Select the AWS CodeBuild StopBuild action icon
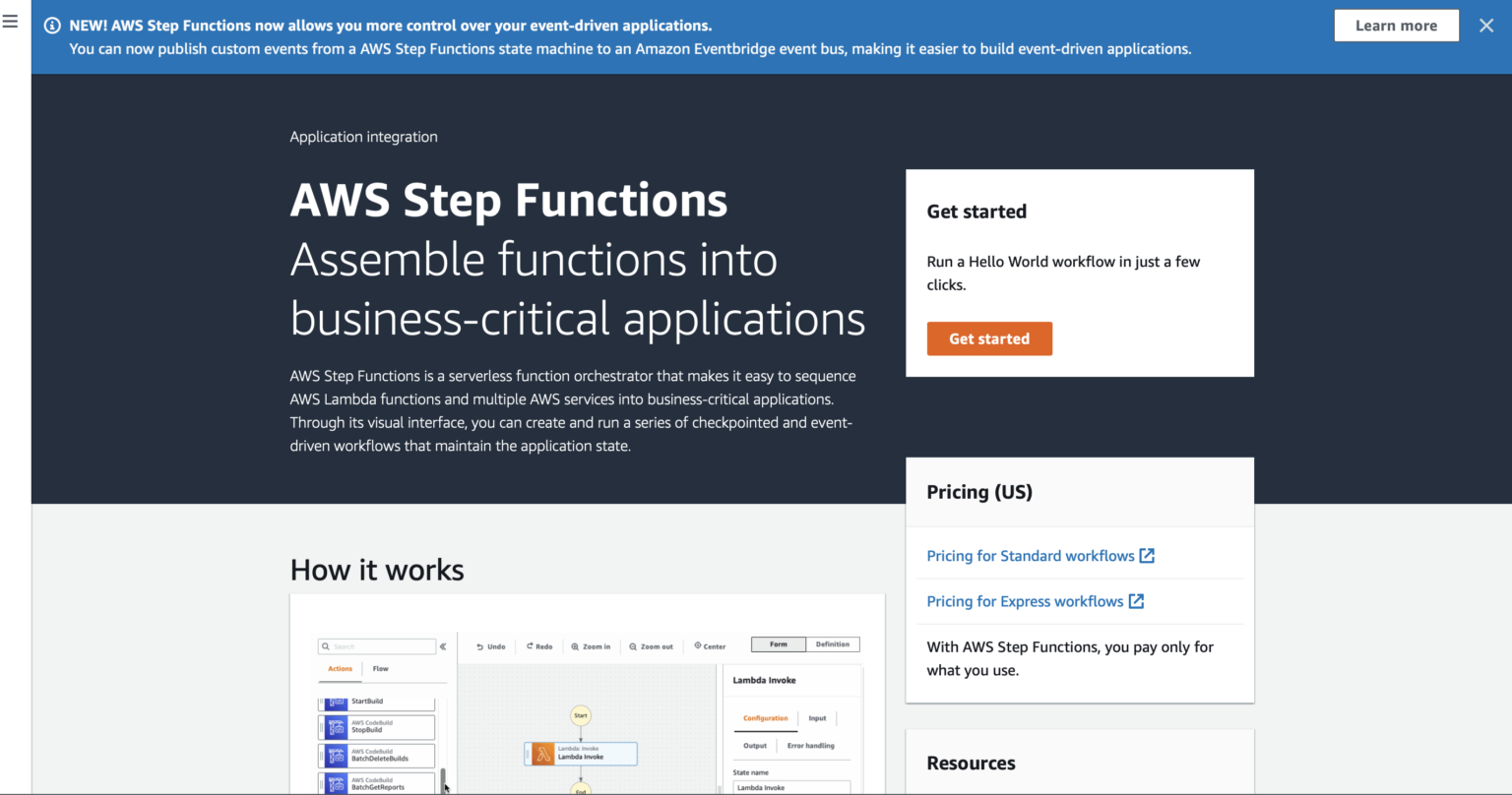Screen dimensions: 1512x795 click(337, 727)
